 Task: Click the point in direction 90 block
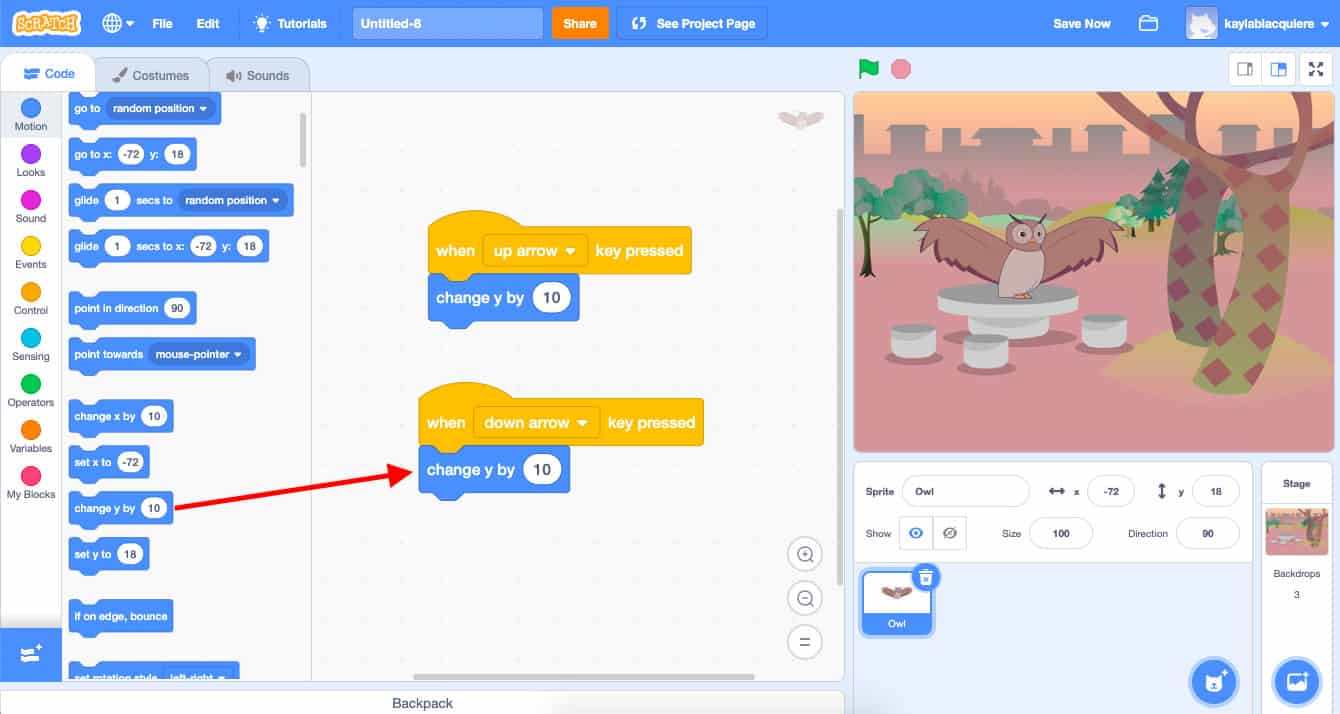[132, 308]
